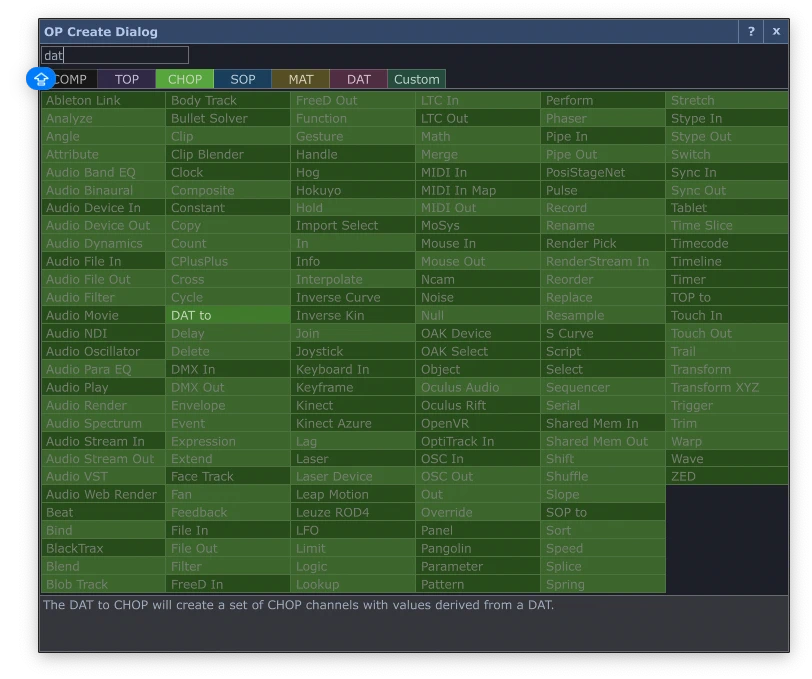Pick the Joystick operator
The width and height of the screenshot is (812, 679).
click(x=353, y=351)
